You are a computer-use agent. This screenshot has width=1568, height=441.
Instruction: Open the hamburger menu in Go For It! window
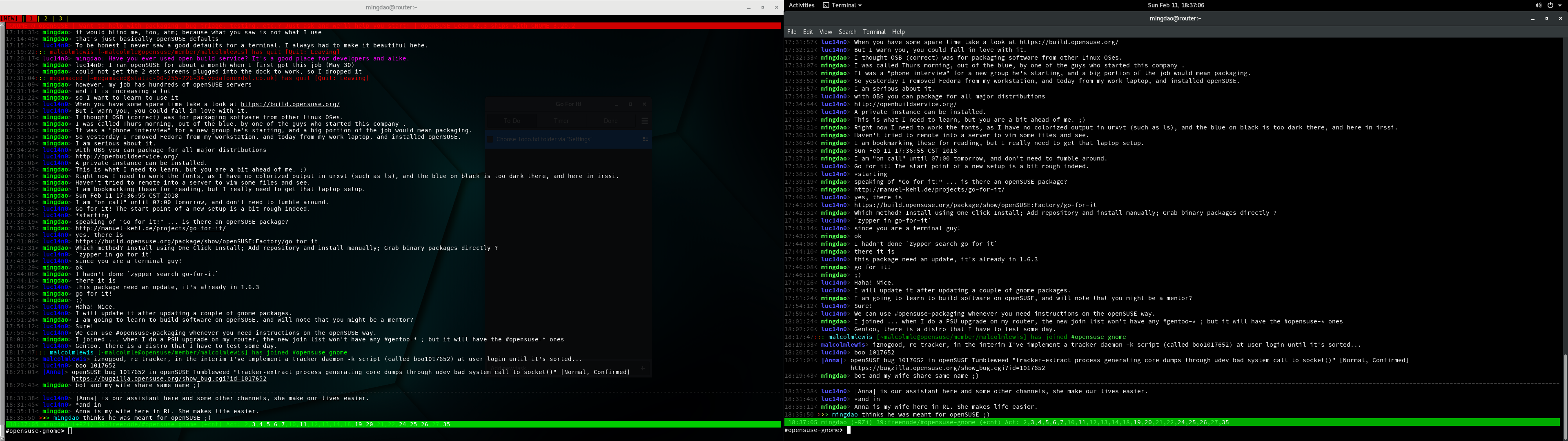click(645, 120)
